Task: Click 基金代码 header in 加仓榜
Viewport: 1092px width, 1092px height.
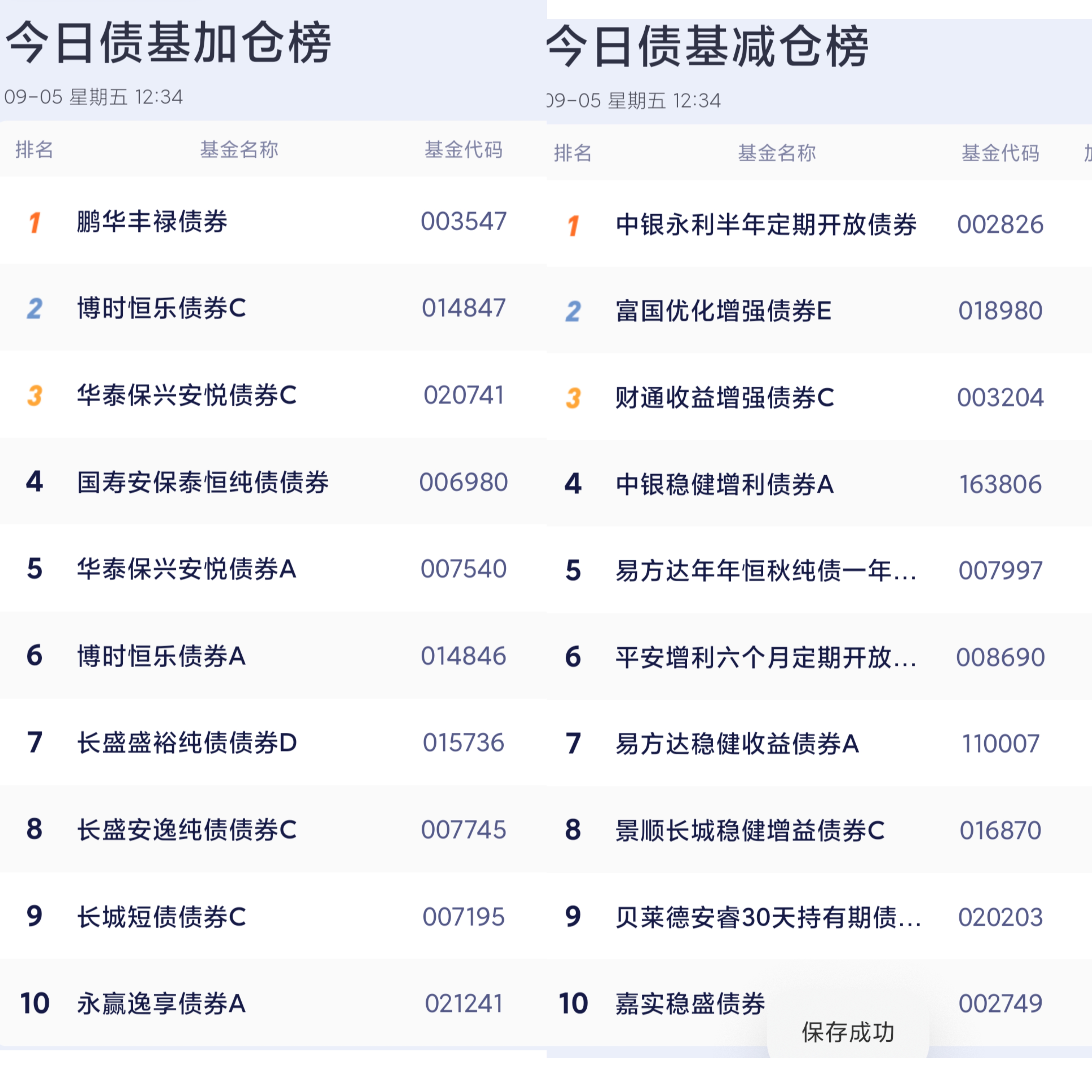Action: pyautogui.click(x=463, y=150)
